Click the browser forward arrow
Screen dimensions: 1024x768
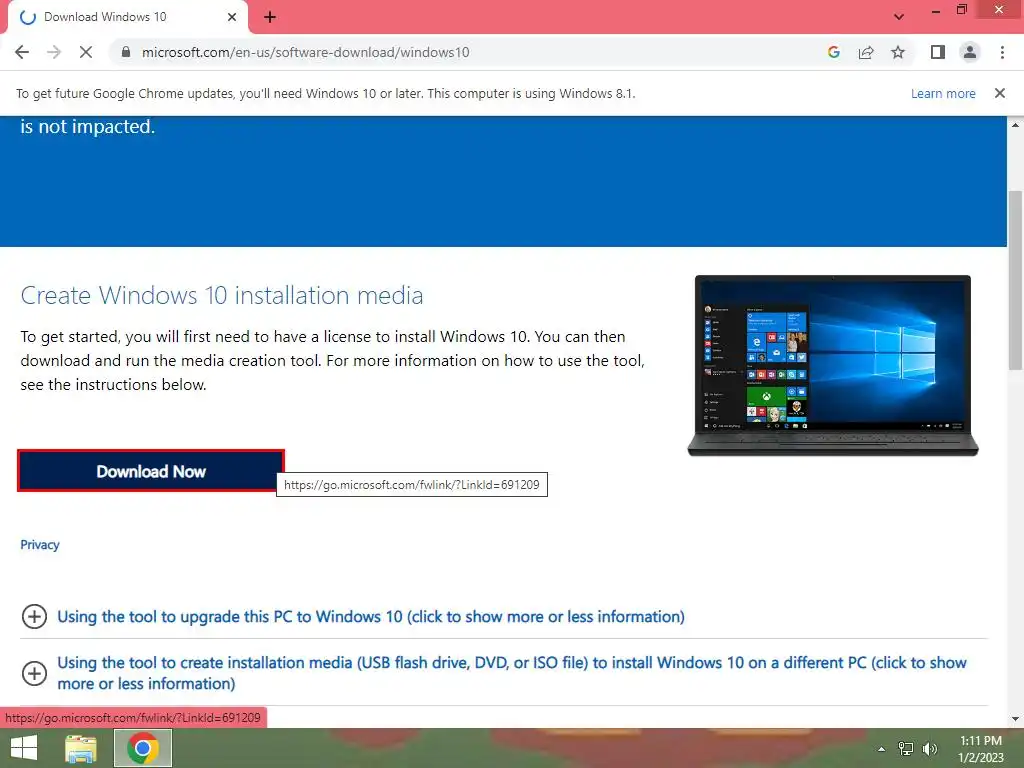[x=54, y=52]
